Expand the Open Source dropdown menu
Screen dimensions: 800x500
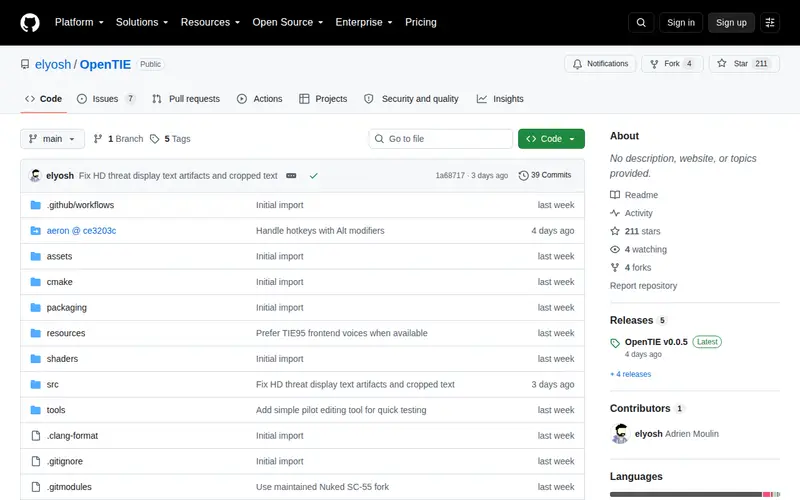[288, 22]
